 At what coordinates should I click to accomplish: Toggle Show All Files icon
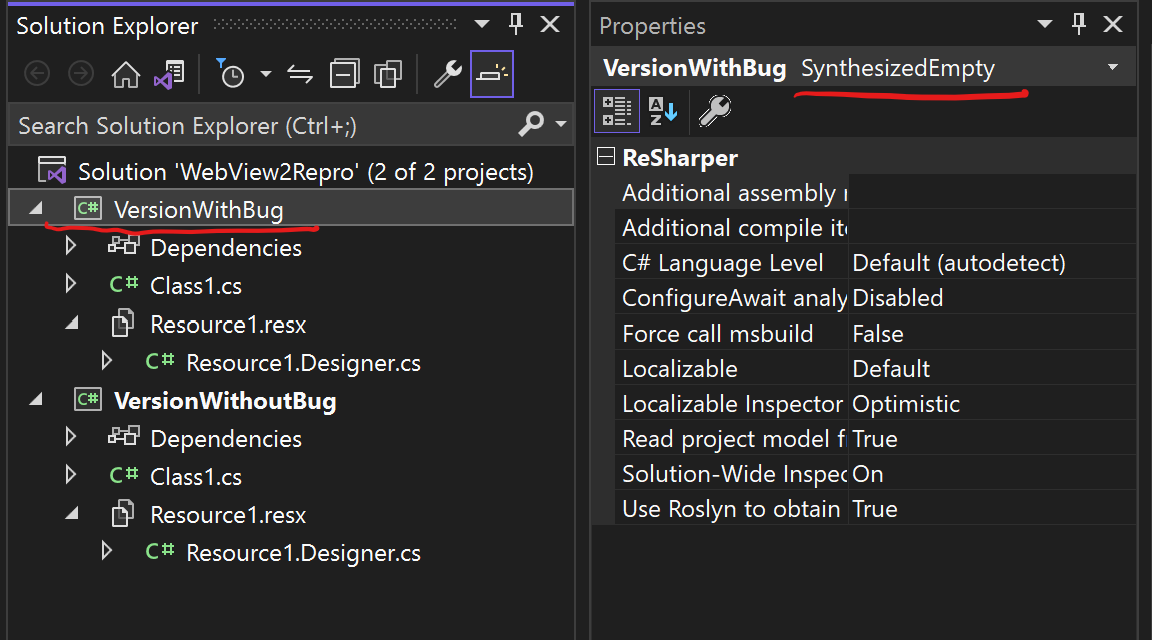pyautogui.click(x=387, y=74)
